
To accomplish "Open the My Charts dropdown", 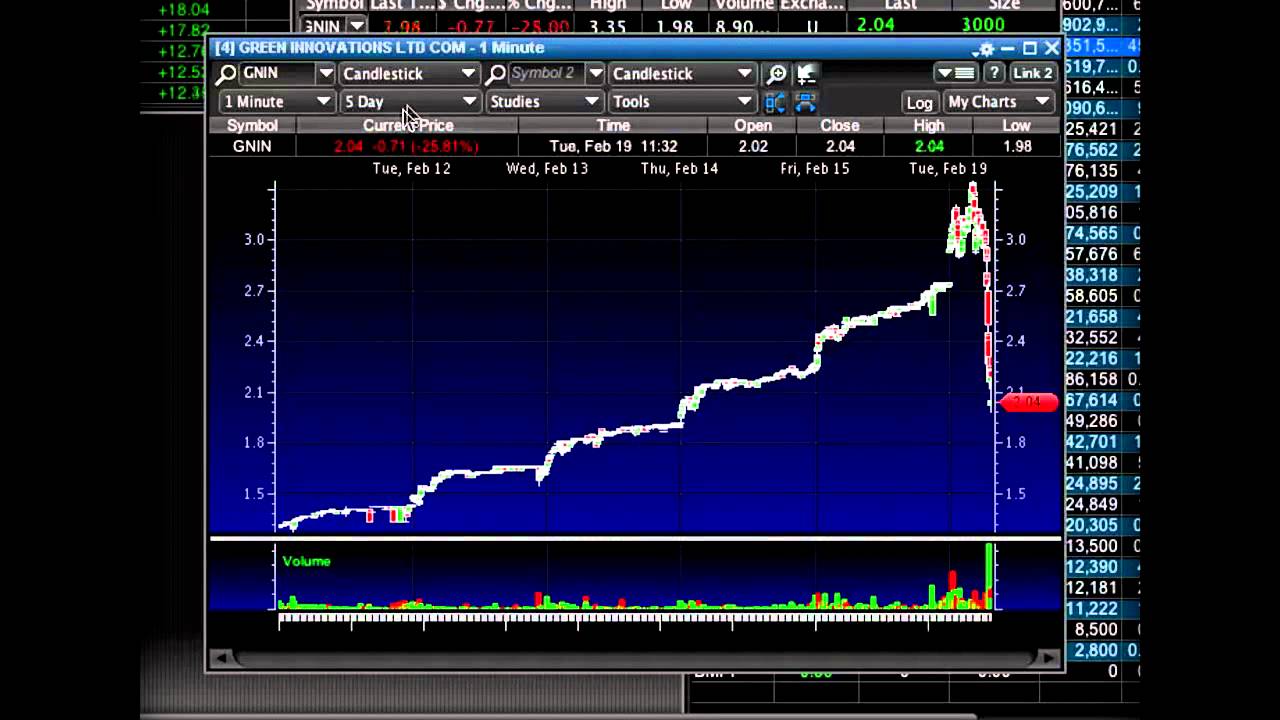I will (x=998, y=101).
